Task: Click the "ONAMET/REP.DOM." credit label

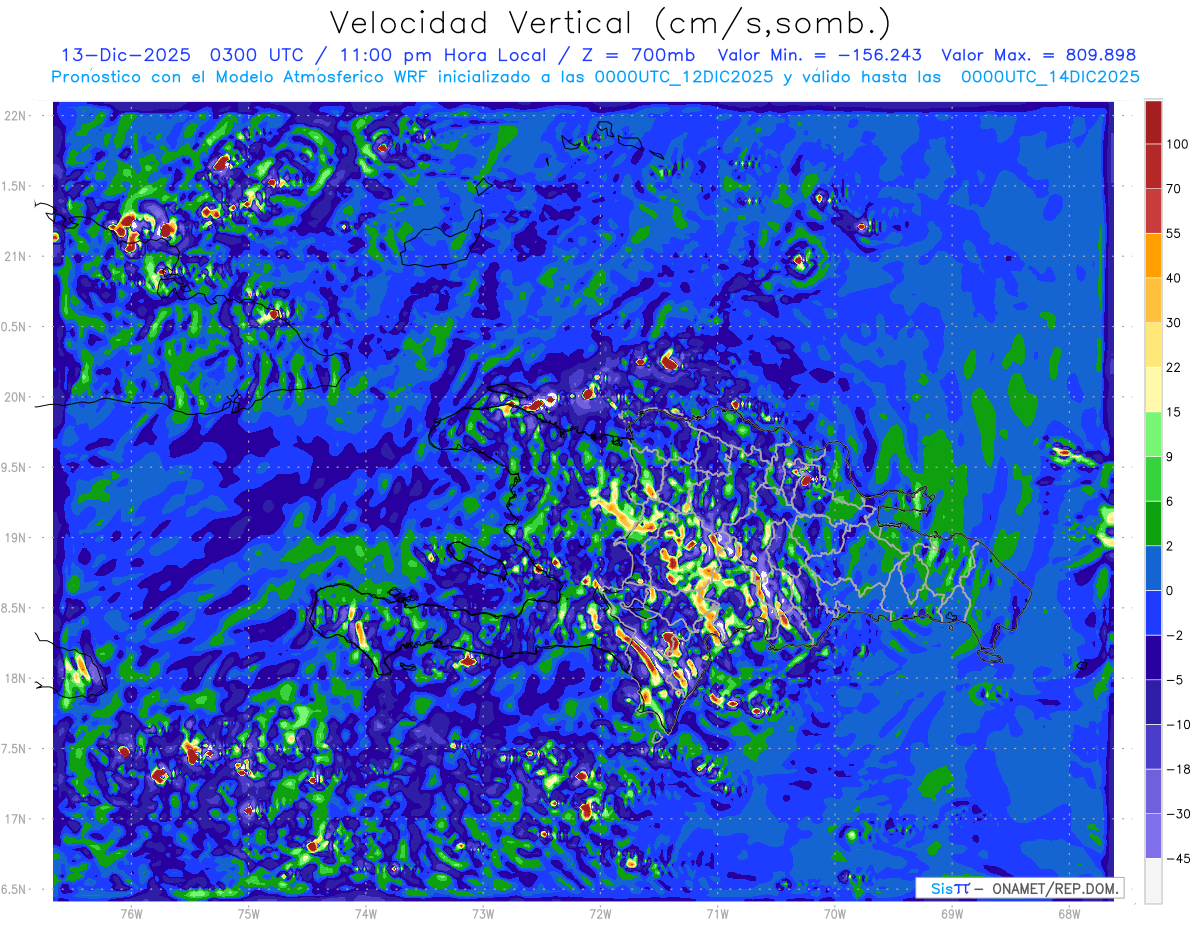Action: (x=1053, y=888)
